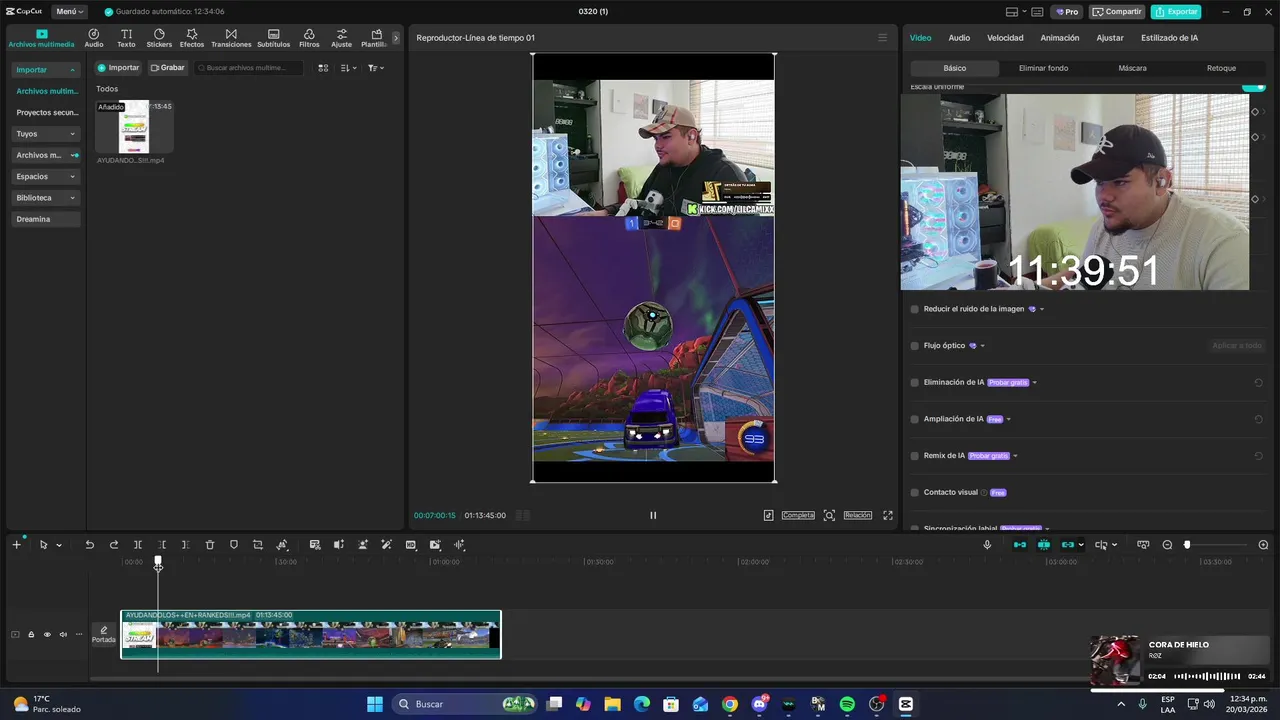Expand the Biblioteca sidebar section

point(46,198)
